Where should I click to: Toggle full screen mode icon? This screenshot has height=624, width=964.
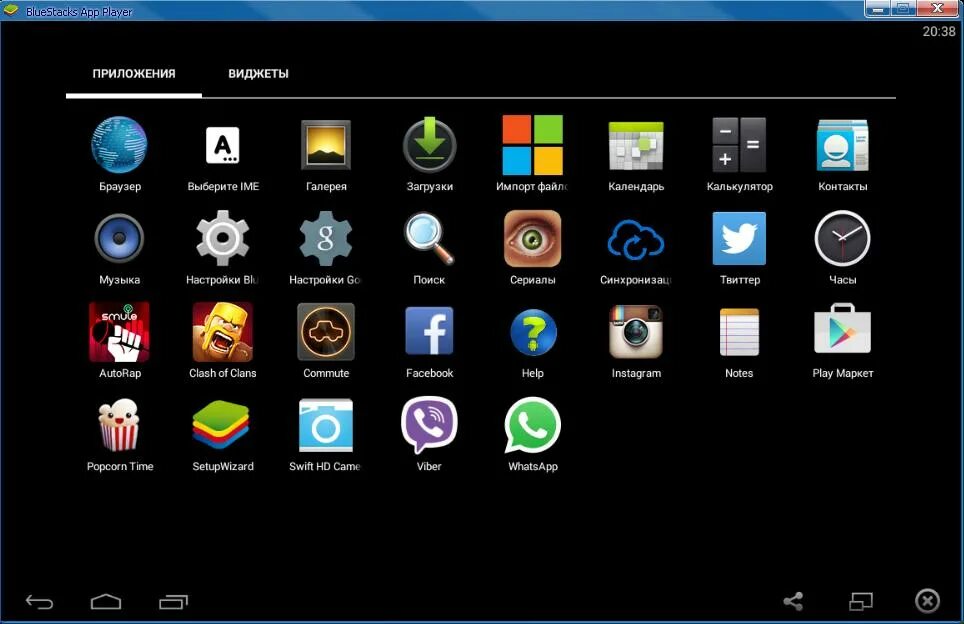point(861,601)
